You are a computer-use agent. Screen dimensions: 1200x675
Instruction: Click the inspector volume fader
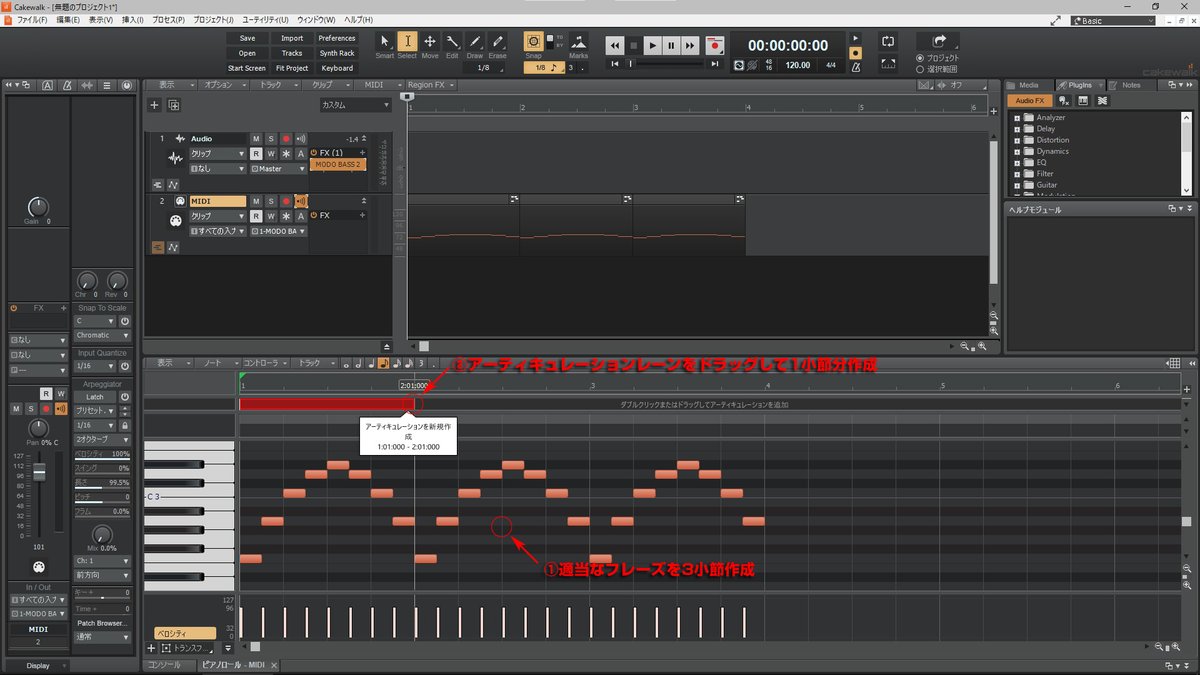(39, 470)
